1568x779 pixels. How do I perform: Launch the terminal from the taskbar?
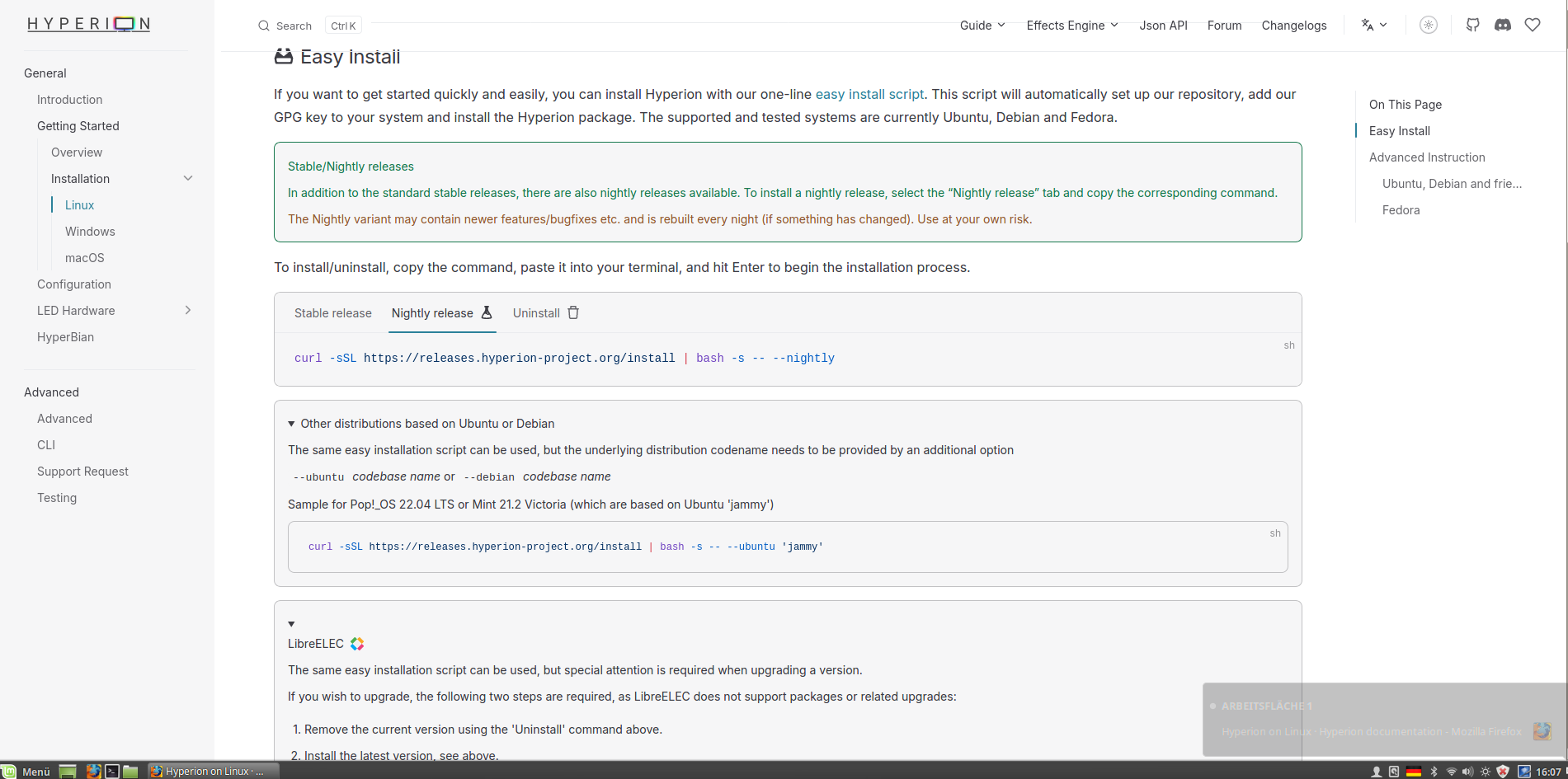112,772
